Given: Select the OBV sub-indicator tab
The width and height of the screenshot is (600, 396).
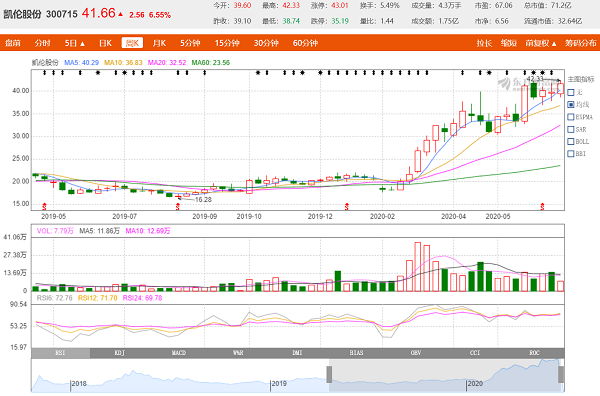Looking at the screenshot, I should coord(416,353).
